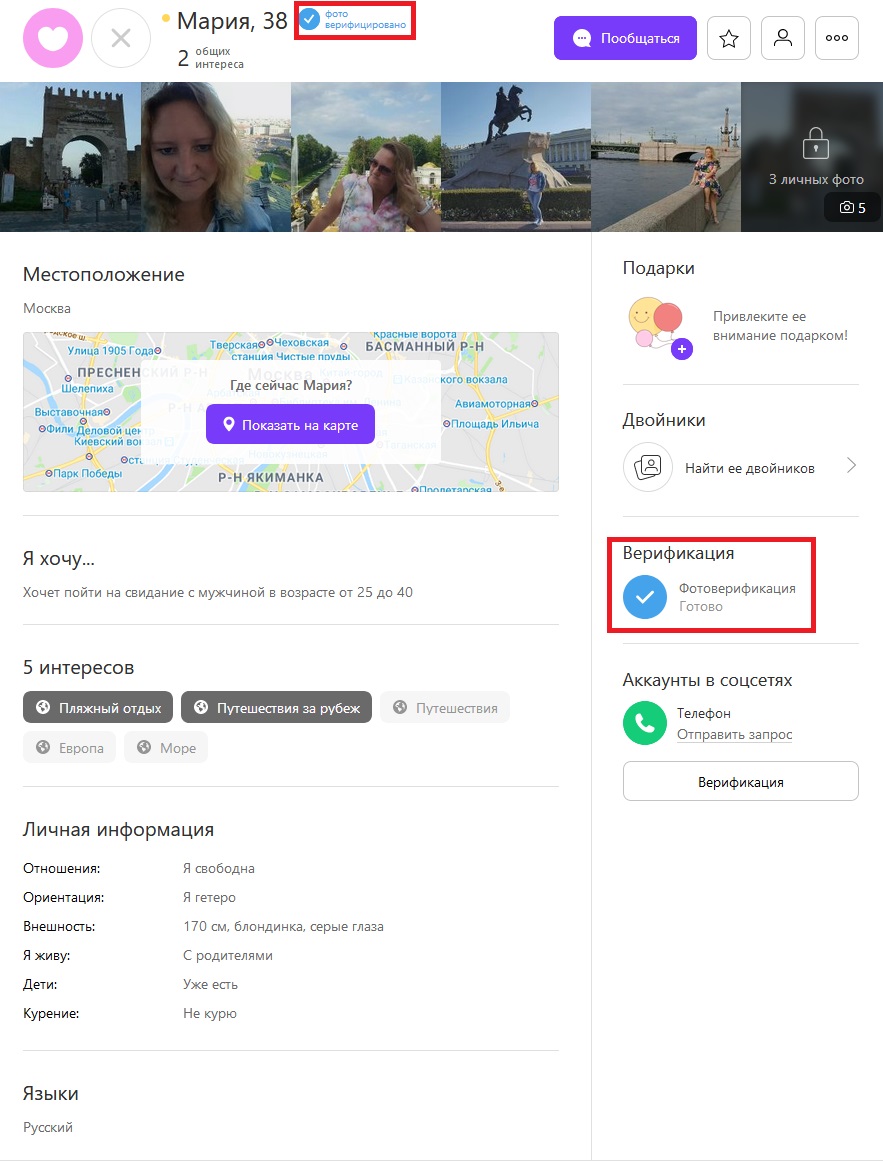Click the X skip profile icon
The height and width of the screenshot is (1164, 883).
click(x=121, y=38)
